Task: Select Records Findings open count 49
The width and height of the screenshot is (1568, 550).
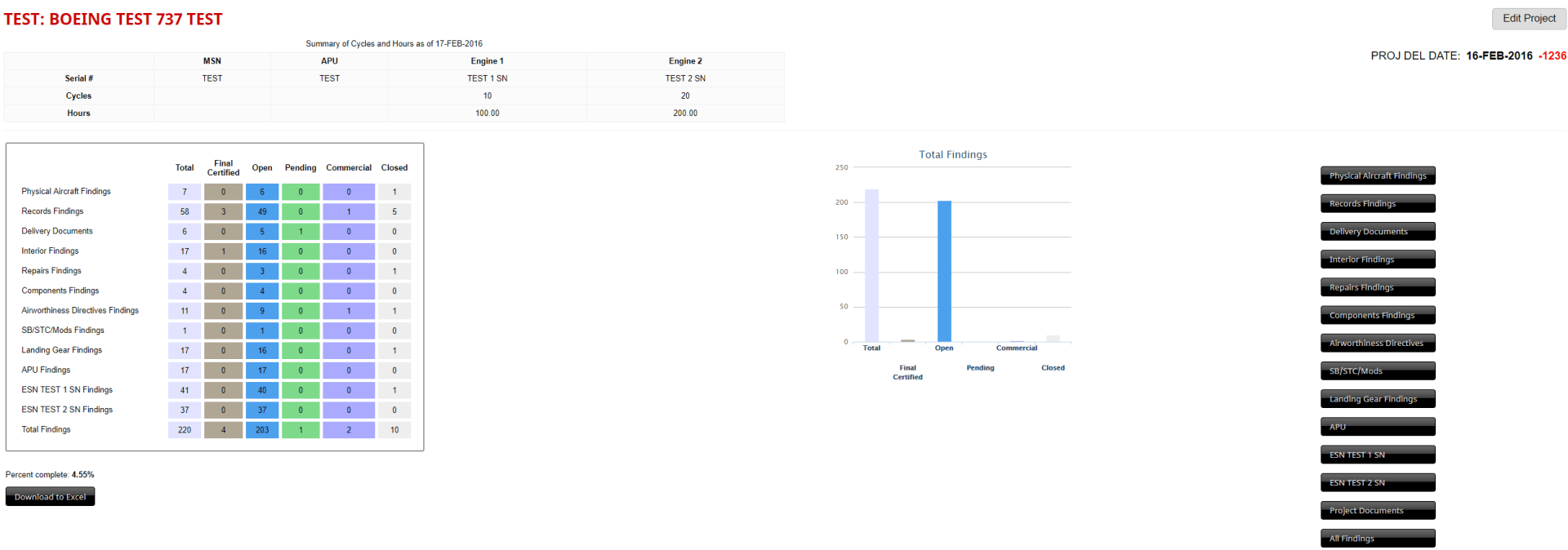Action: [262, 211]
